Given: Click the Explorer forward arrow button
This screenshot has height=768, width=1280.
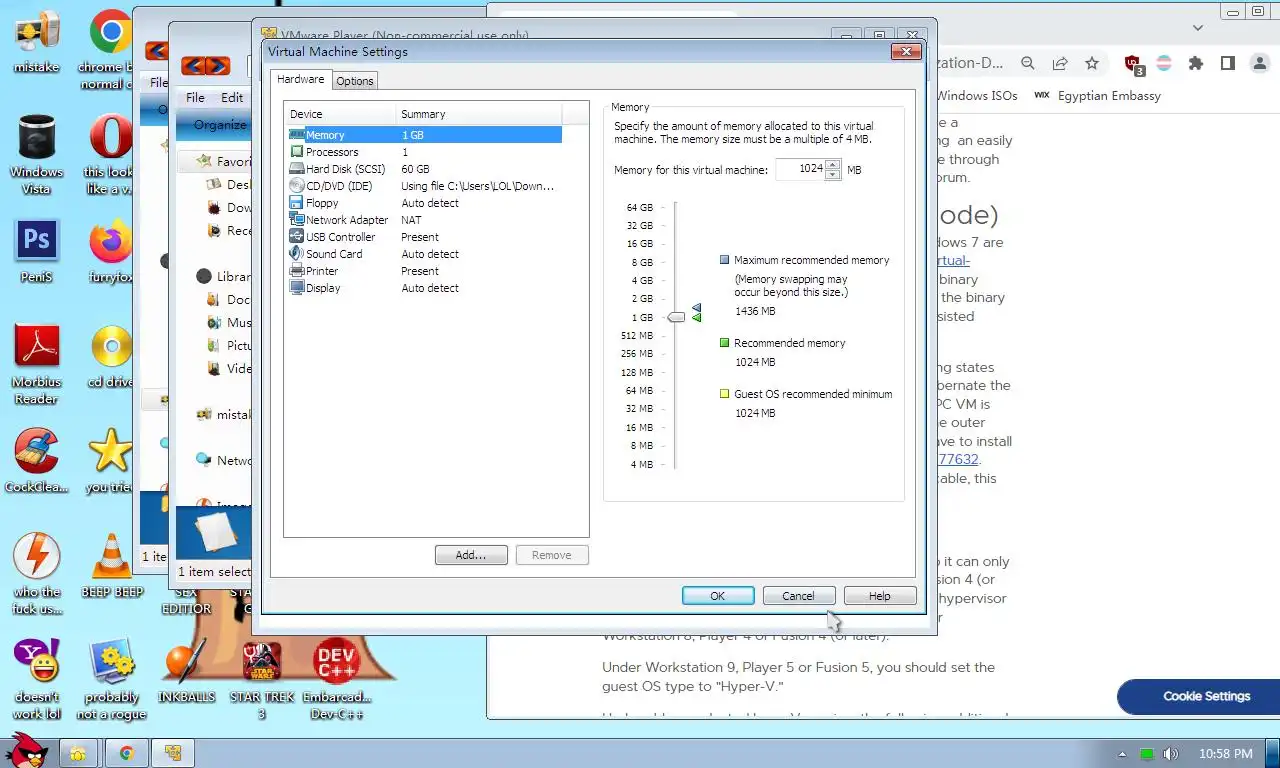Looking at the screenshot, I should click(x=217, y=67).
